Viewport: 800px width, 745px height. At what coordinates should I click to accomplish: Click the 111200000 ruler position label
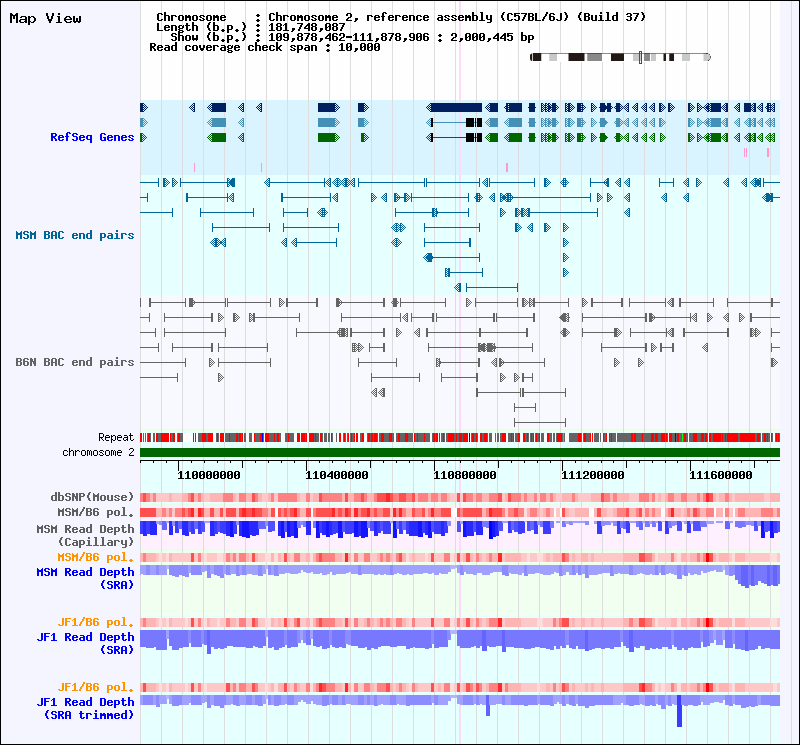point(593,476)
